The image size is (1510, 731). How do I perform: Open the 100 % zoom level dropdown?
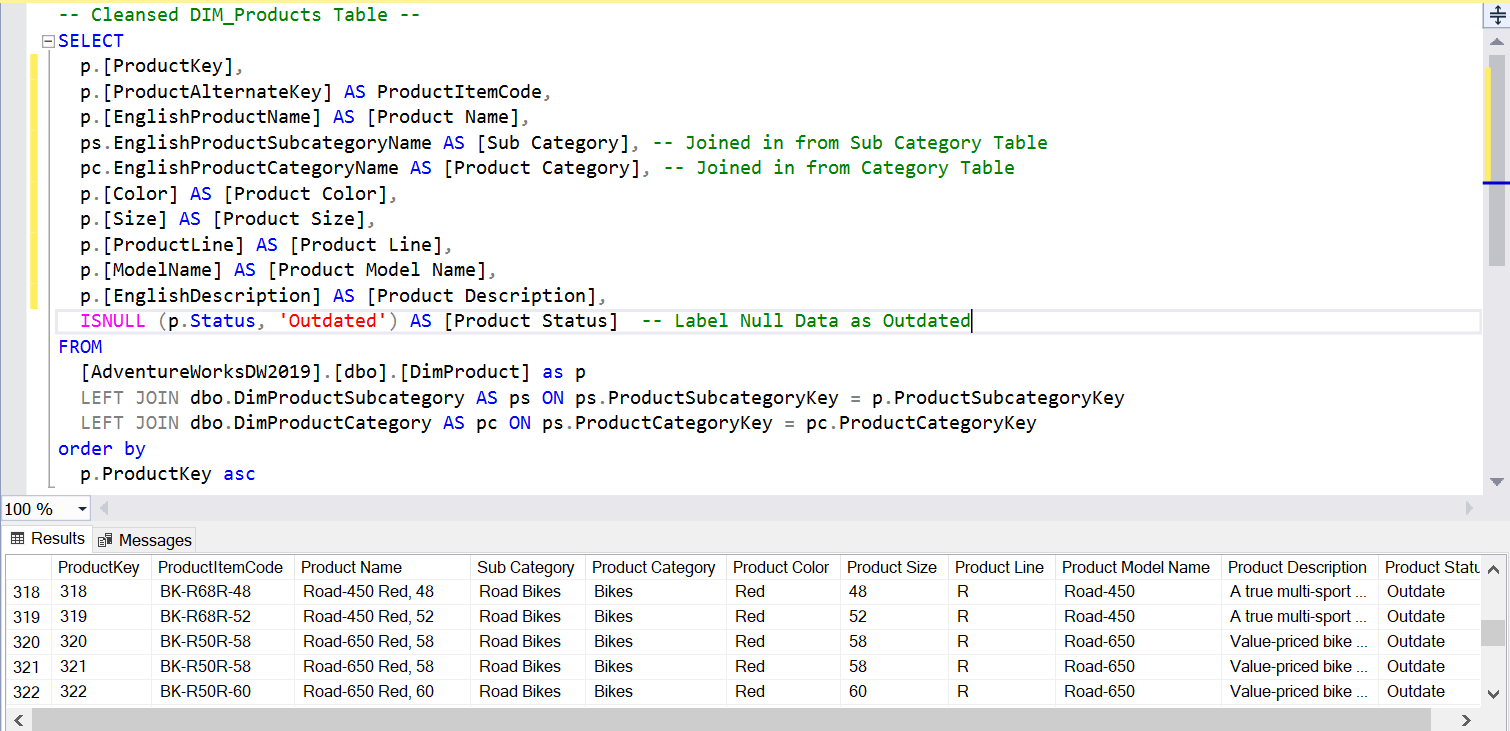click(81, 508)
